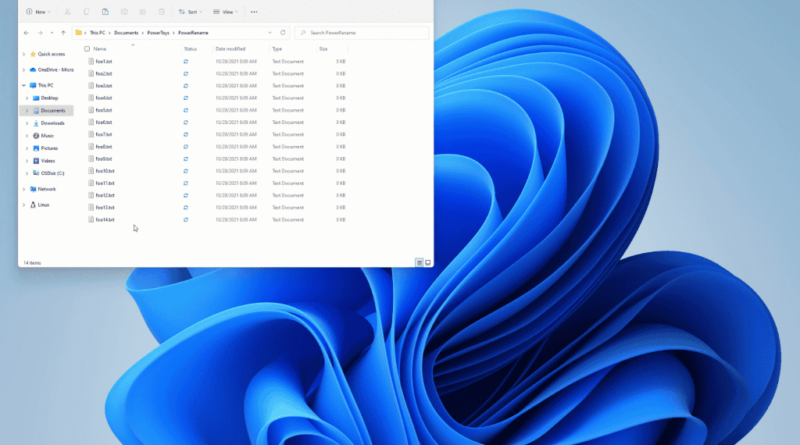Sort by Date modified column header
This screenshot has width=800, height=445.
pyautogui.click(x=230, y=49)
